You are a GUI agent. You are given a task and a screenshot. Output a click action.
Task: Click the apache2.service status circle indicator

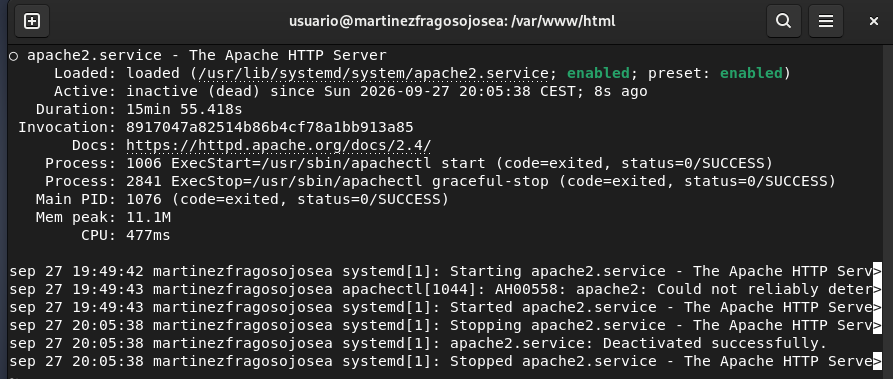point(14,56)
